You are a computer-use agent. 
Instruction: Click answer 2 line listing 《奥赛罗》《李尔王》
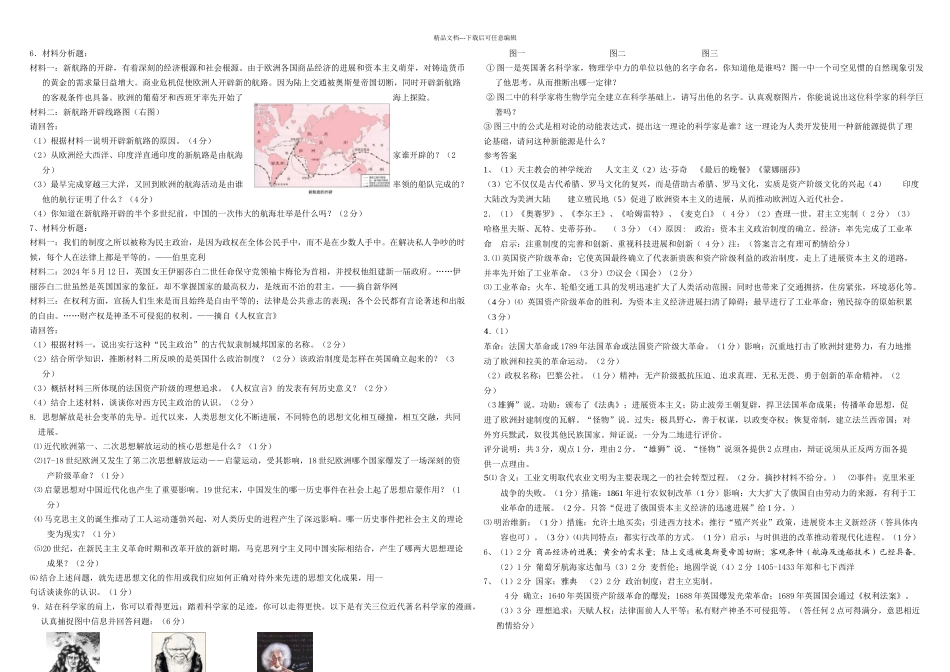tap(697, 214)
